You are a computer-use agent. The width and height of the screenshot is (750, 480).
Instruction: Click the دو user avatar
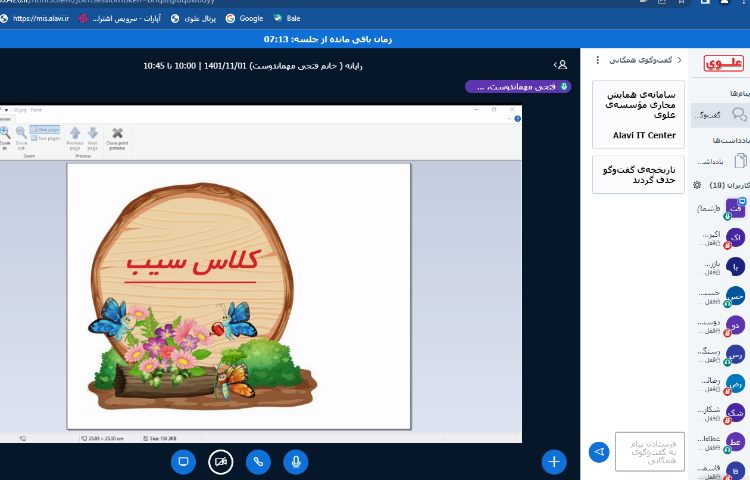pos(735,325)
